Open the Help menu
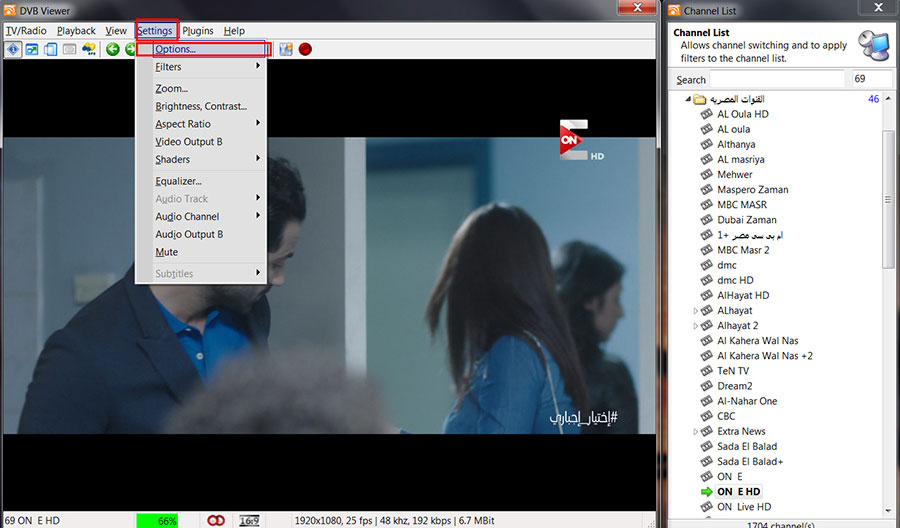Image resolution: width=900 pixels, height=528 pixels. (234, 30)
